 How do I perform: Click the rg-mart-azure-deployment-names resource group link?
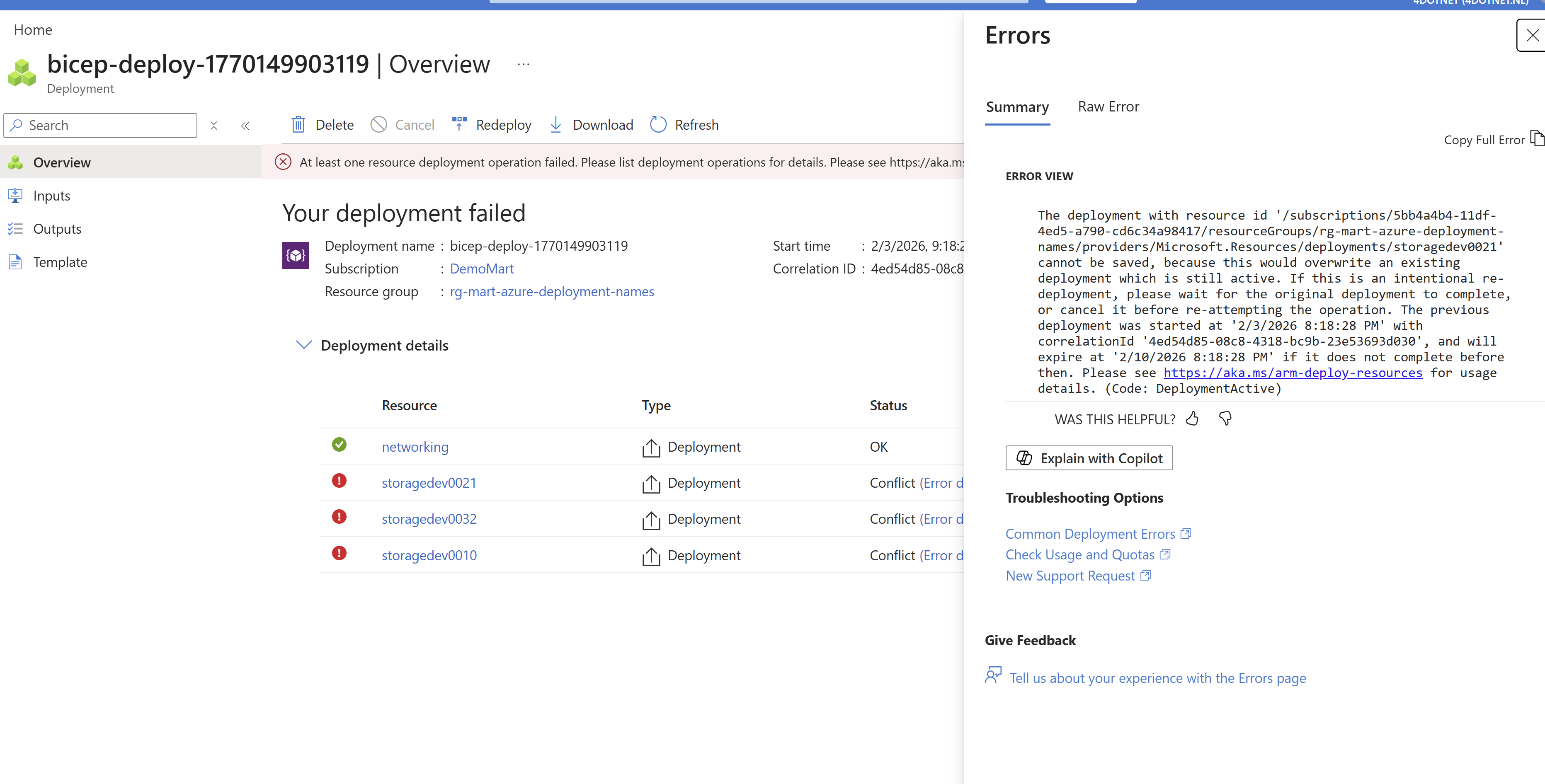click(x=552, y=291)
